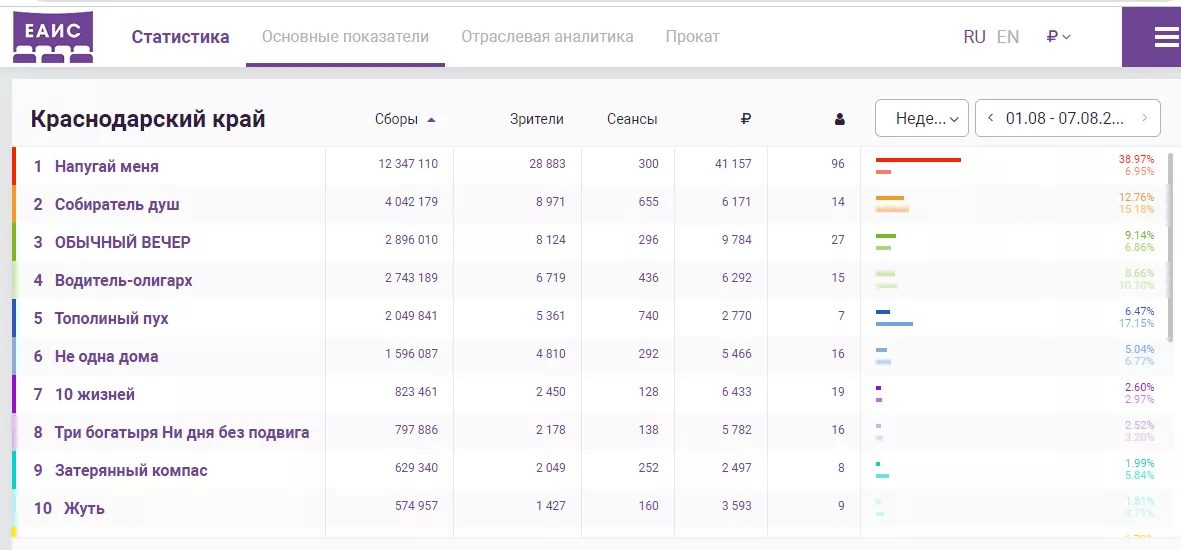
Task: Go to next week arrow
Action: [1145, 118]
